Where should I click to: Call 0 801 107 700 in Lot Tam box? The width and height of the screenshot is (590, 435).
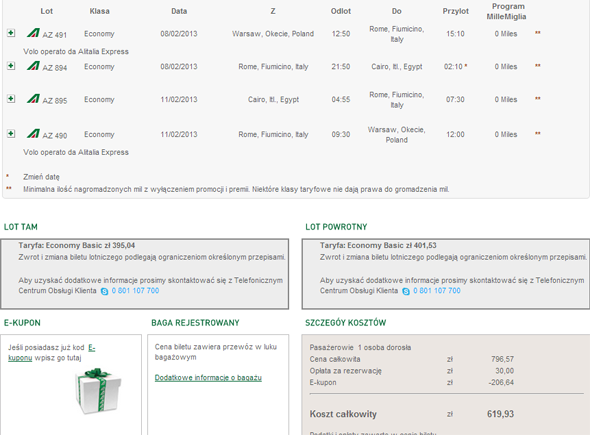(135, 291)
